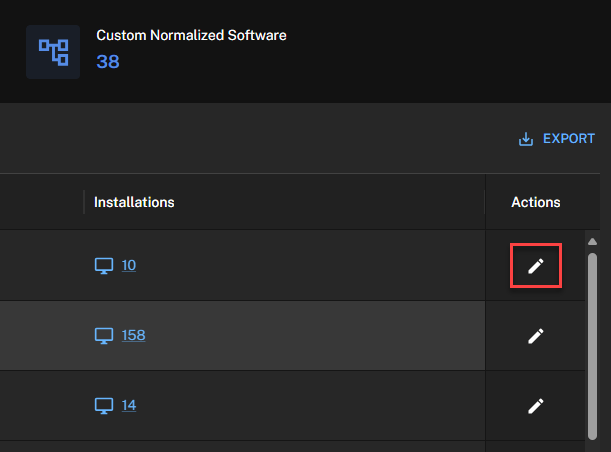Click the pencil icon for 158 installations row
Image resolution: width=611 pixels, height=452 pixels.
click(536, 336)
